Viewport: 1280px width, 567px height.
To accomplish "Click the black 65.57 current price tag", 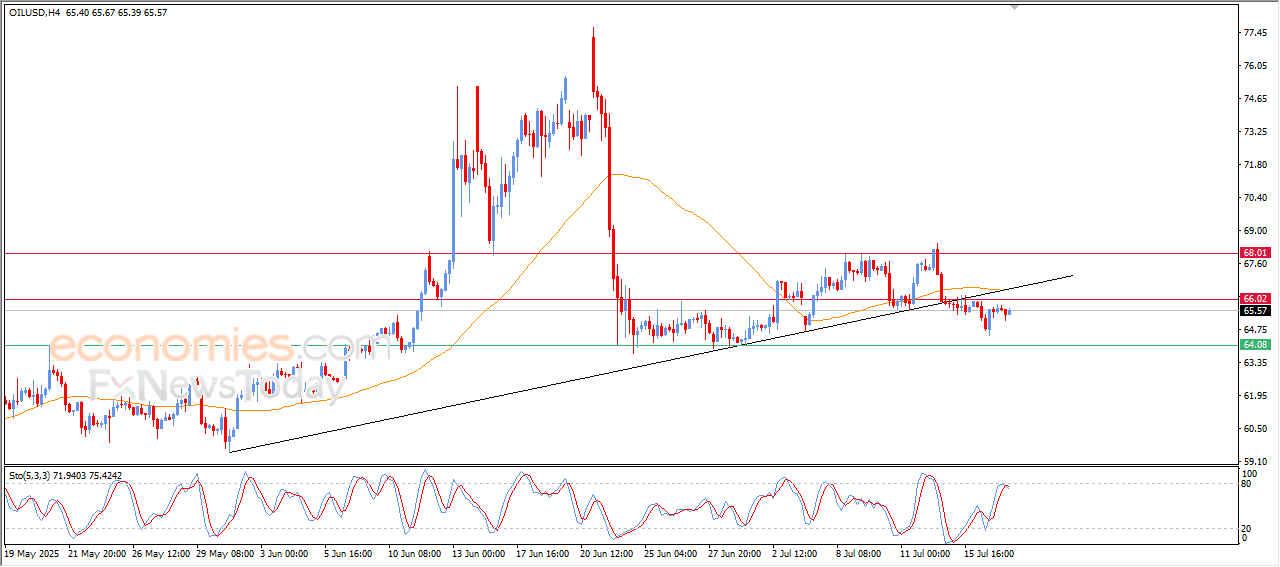I will point(1255,311).
